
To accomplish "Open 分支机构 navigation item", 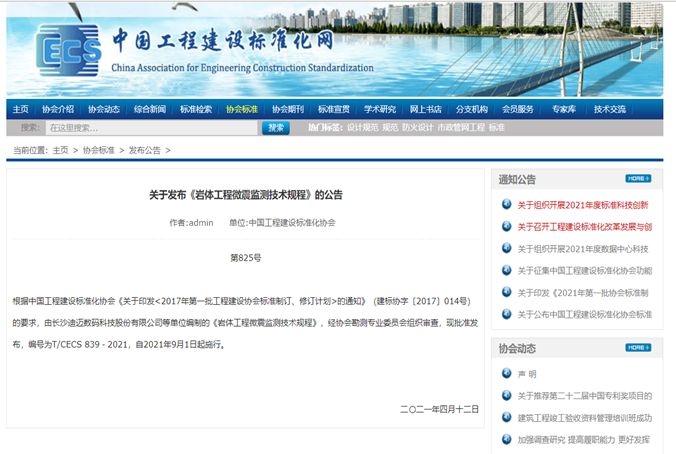I will 472,110.
